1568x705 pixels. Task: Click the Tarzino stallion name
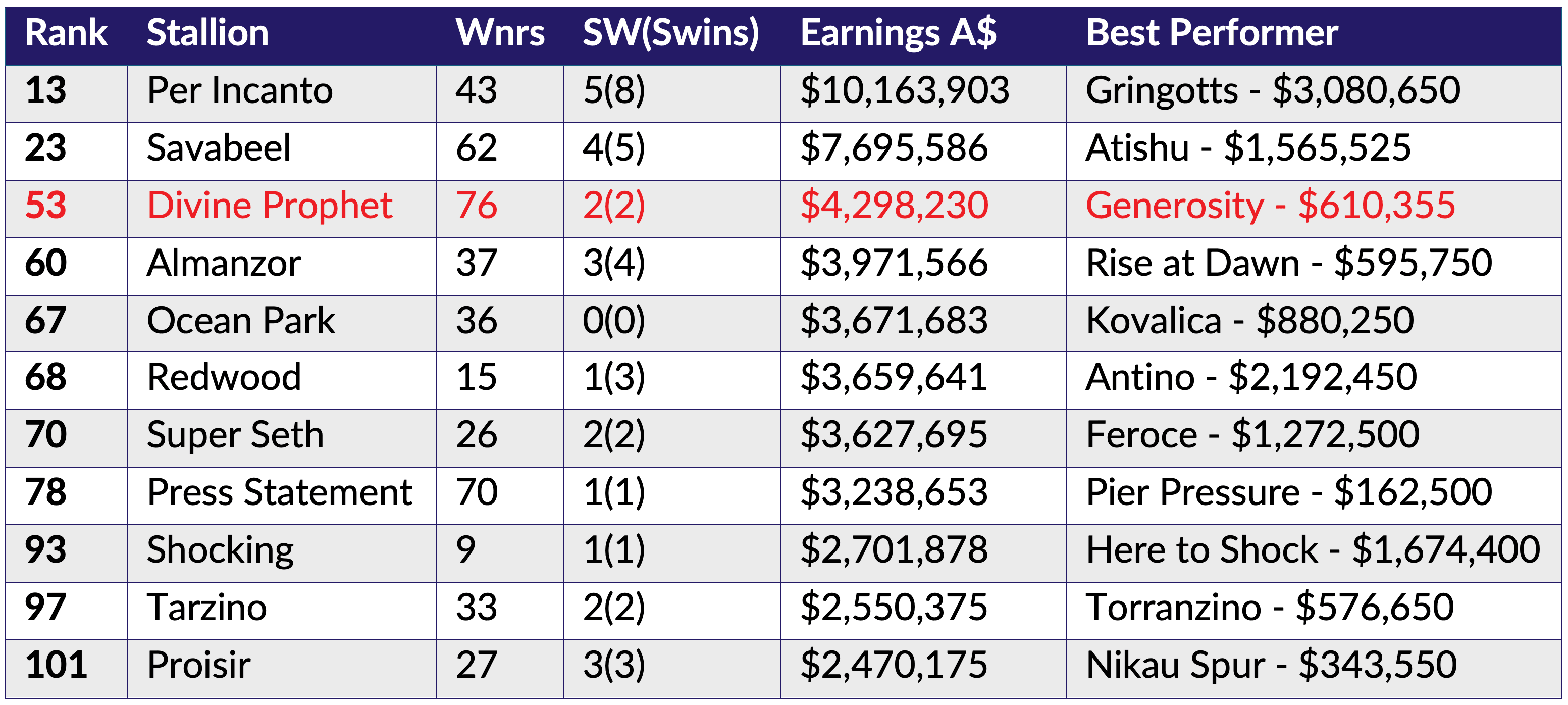click(x=207, y=608)
